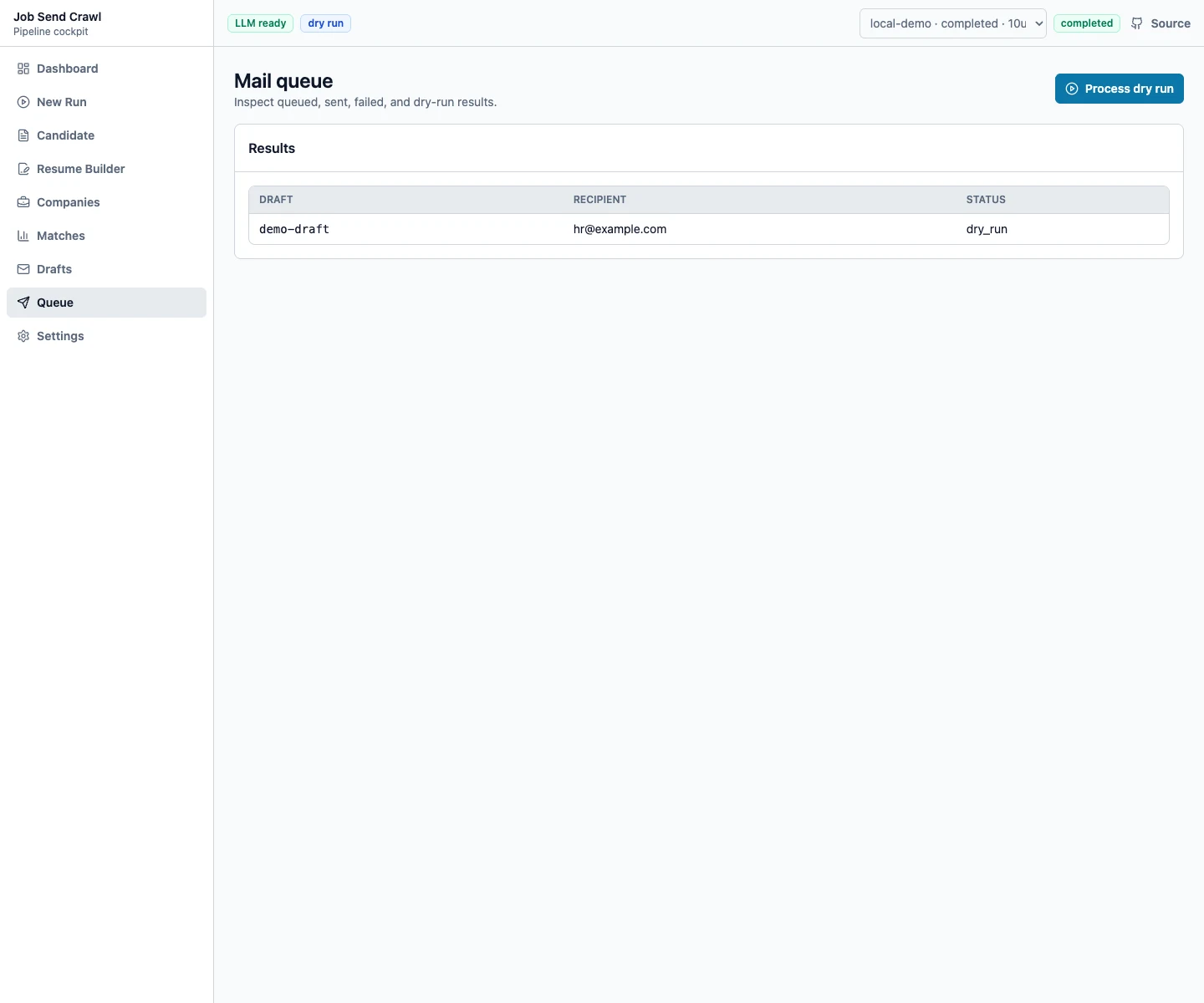1204x1003 pixels.
Task: Click the Dashboard grid icon
Action: click(x=23, y=69)
